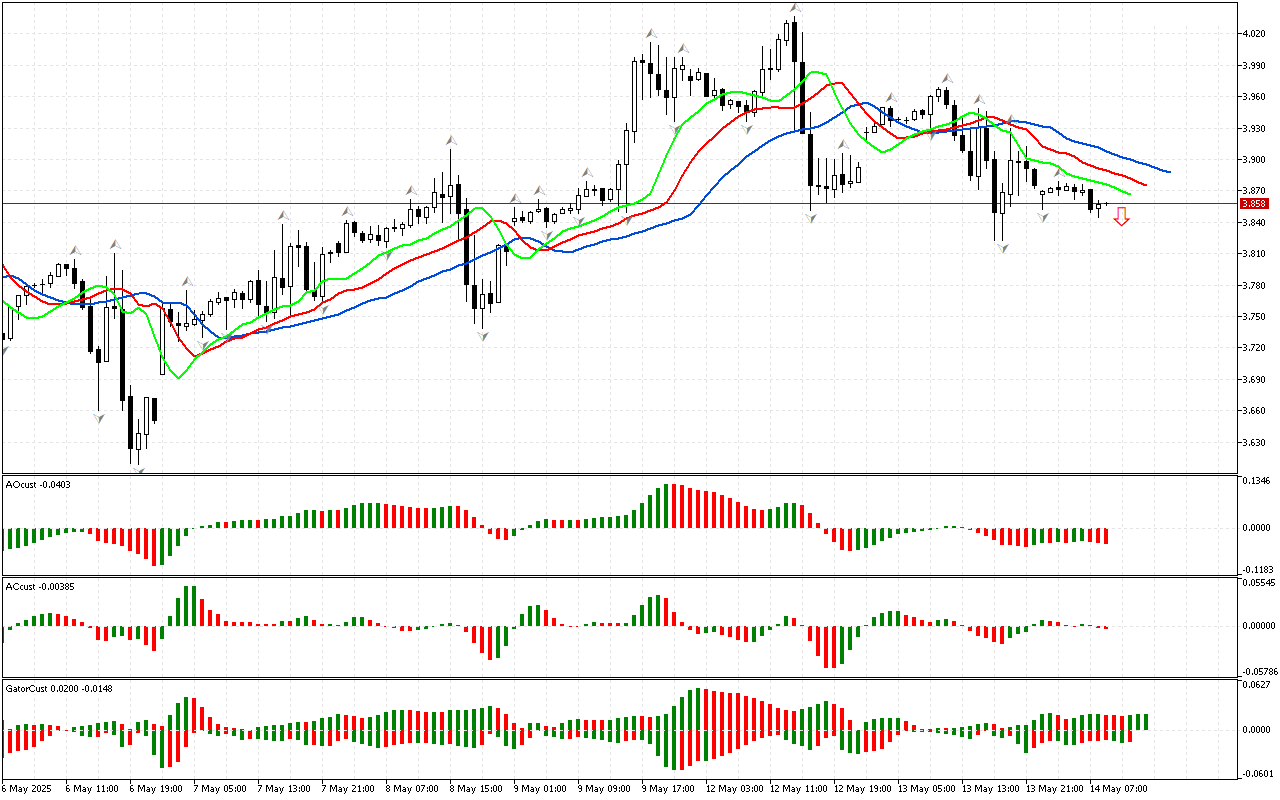Click the fractal arrow above the highest candle
The width and height of the screenshot is (1280, 800).
click(794, 8)
